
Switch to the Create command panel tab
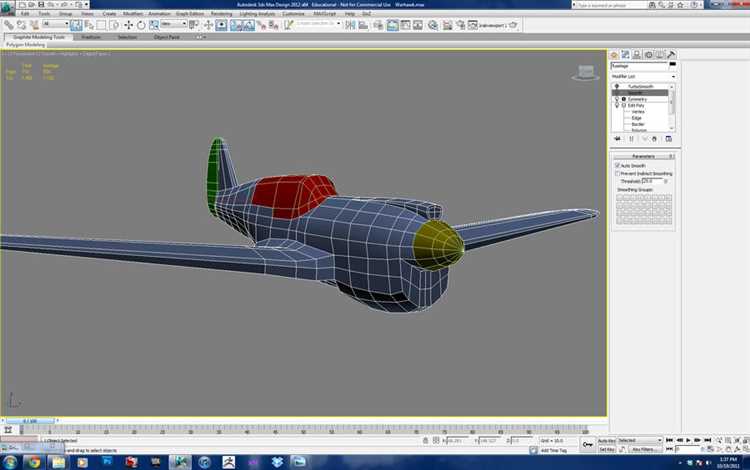[x=614, y=55]
